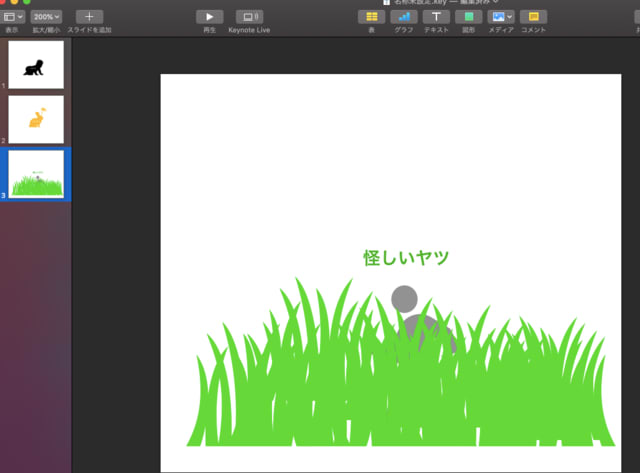Add a text box with テキスト icon
The height and width of the screenshot is (473, 640).
click(x=436, y=17)
